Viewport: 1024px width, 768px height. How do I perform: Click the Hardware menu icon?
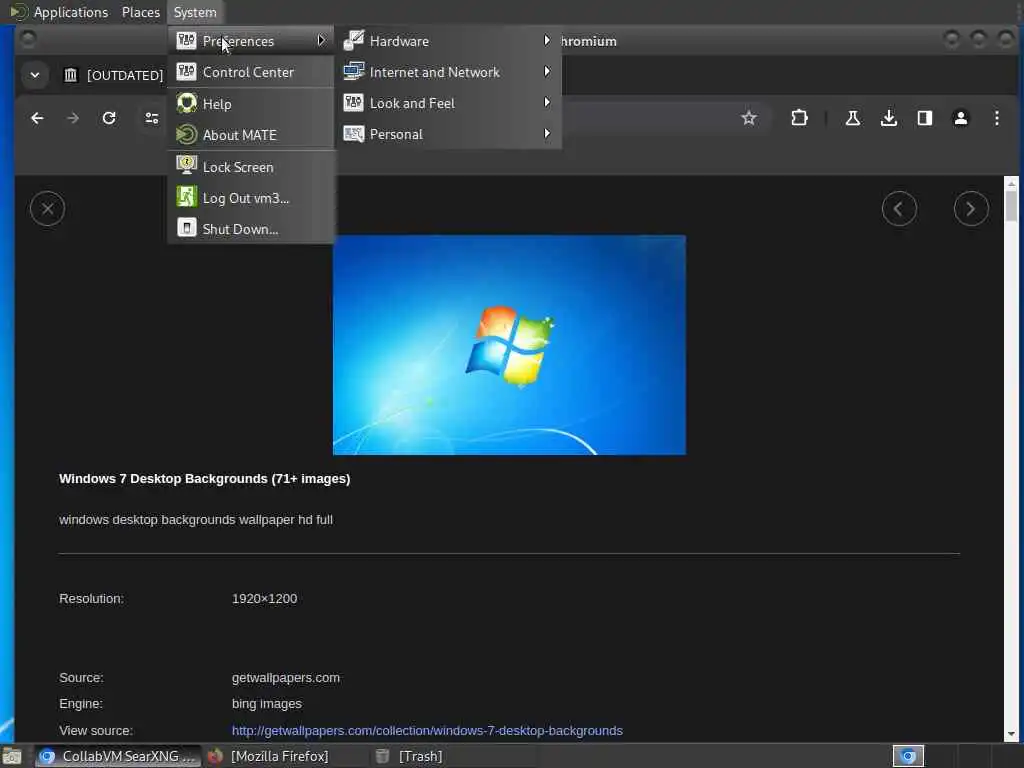[x=353, y=40]
